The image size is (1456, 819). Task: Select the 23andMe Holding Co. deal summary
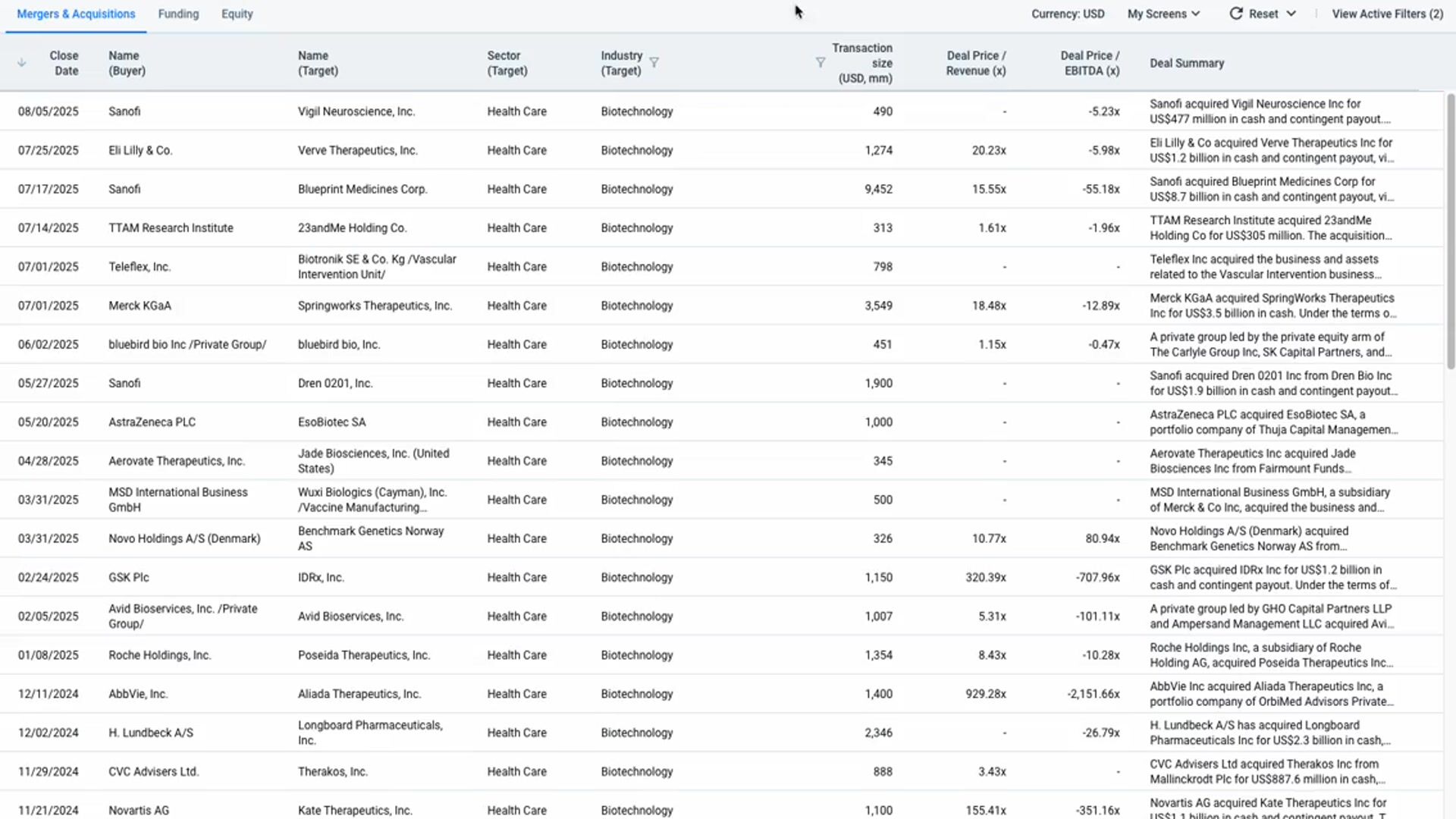(1270, 227)
